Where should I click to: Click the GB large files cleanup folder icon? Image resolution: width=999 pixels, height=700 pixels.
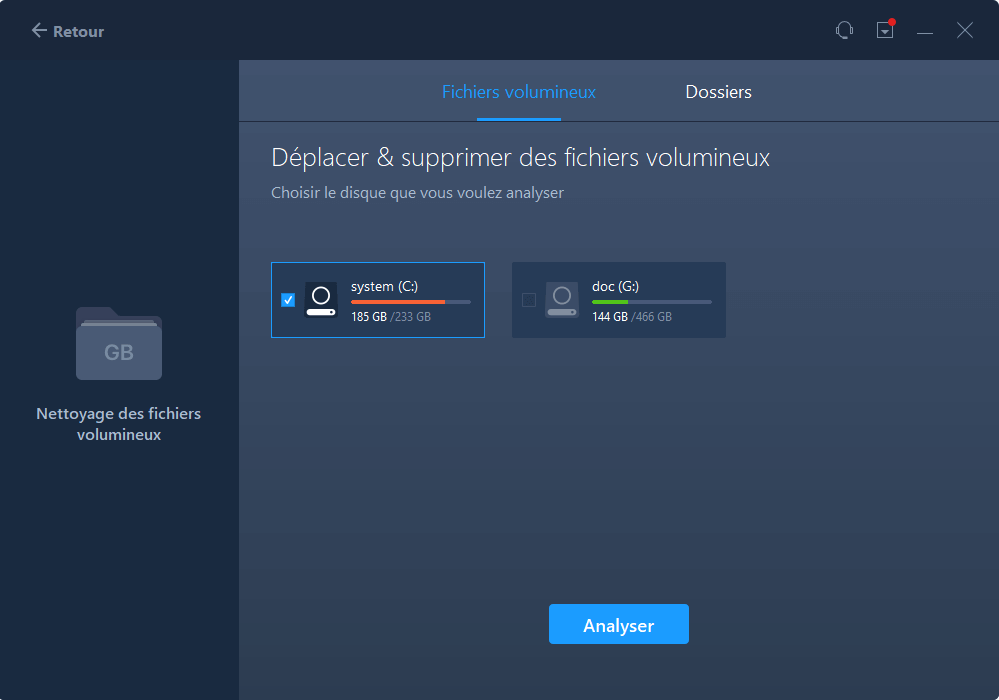tap(118, 345)
